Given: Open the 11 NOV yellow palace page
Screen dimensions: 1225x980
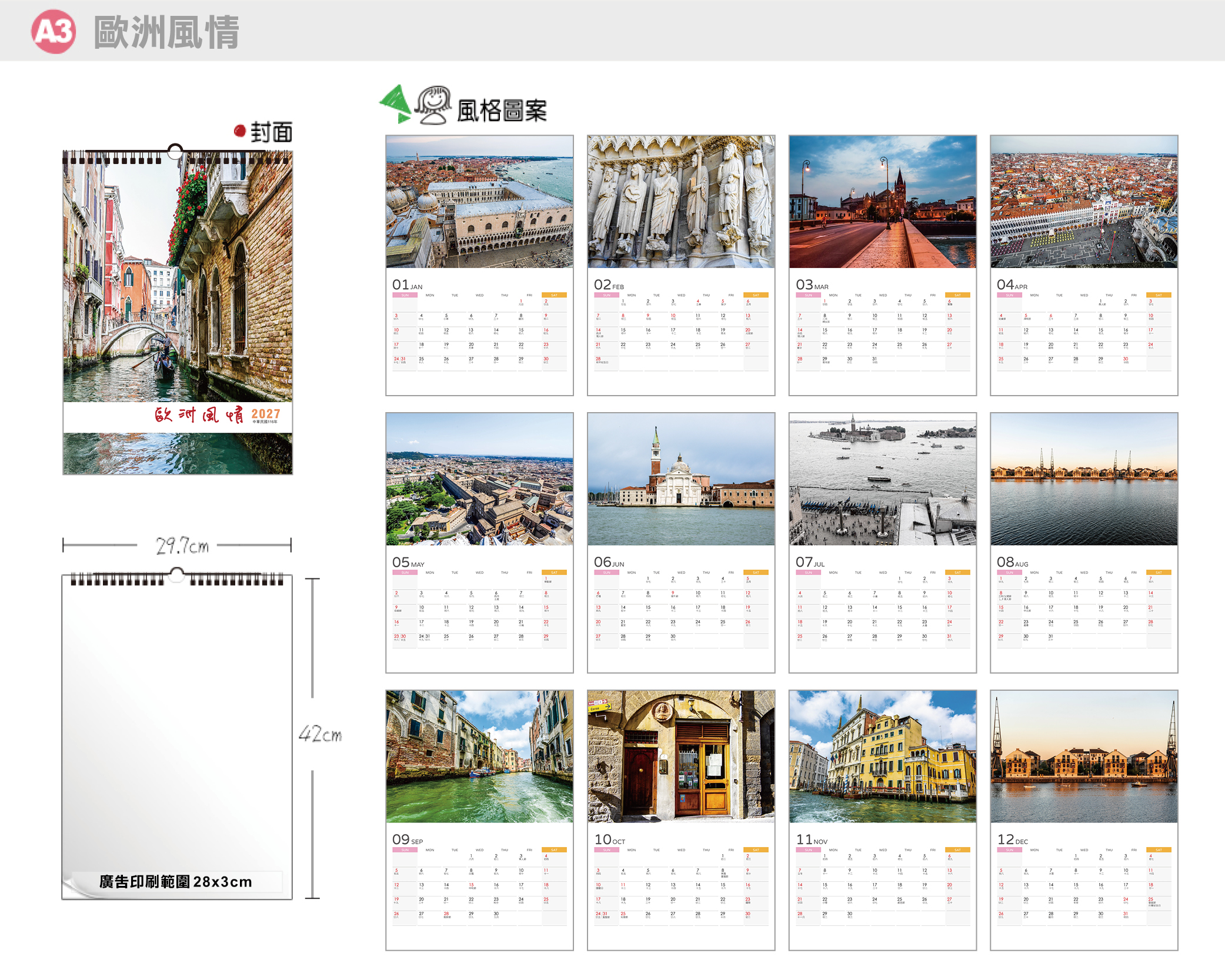Looking at the screenshot, I should [883, 820].
